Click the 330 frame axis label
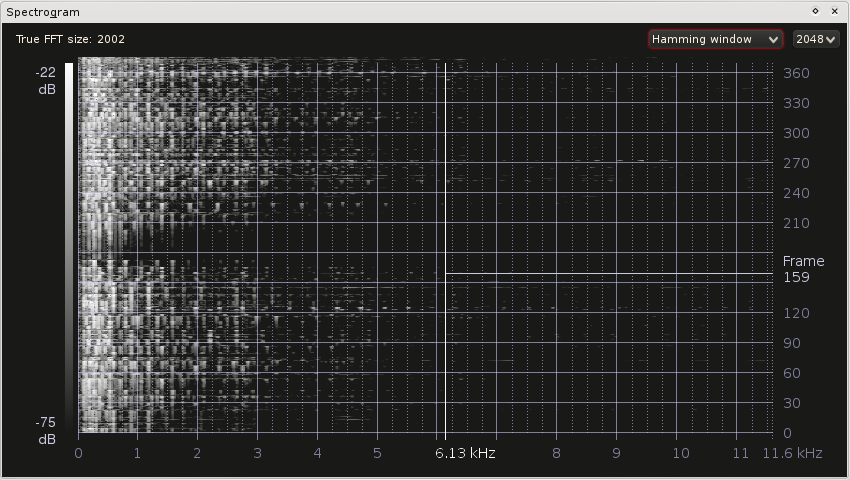Image resolution: width=850 pixels, height=480 pixels. 796,103
